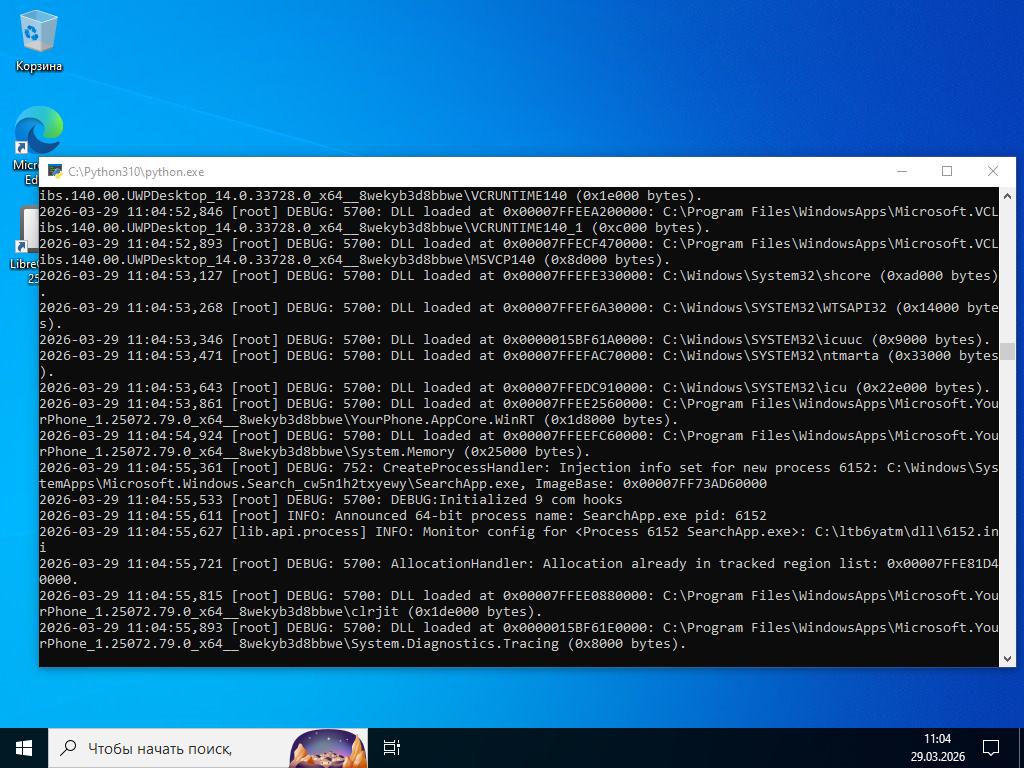Open Task View from the taskbar

[392, 747]
